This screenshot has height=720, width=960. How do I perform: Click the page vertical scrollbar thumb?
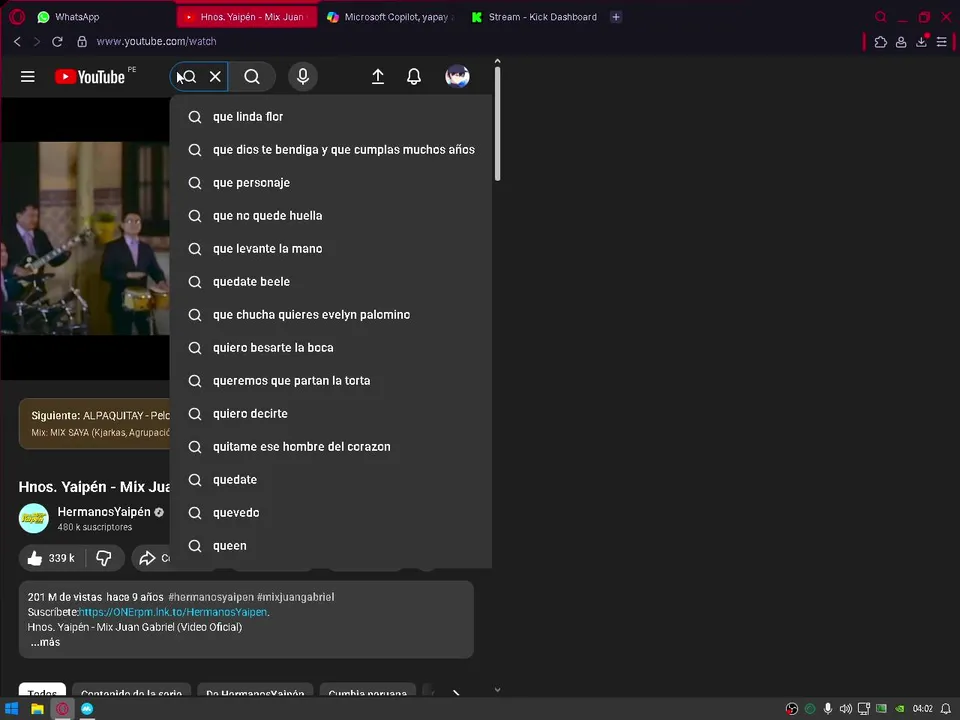coord(497,124)
